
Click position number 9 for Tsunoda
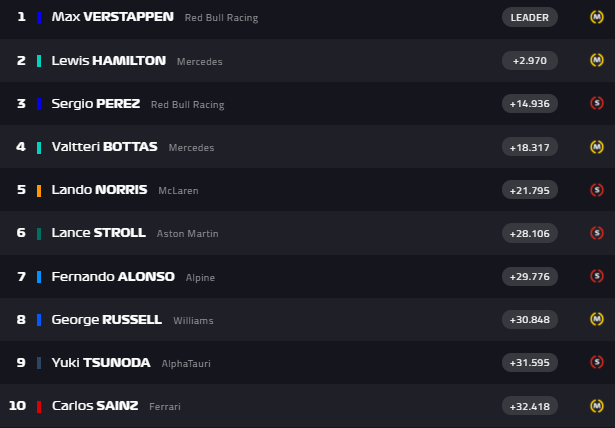21,363
